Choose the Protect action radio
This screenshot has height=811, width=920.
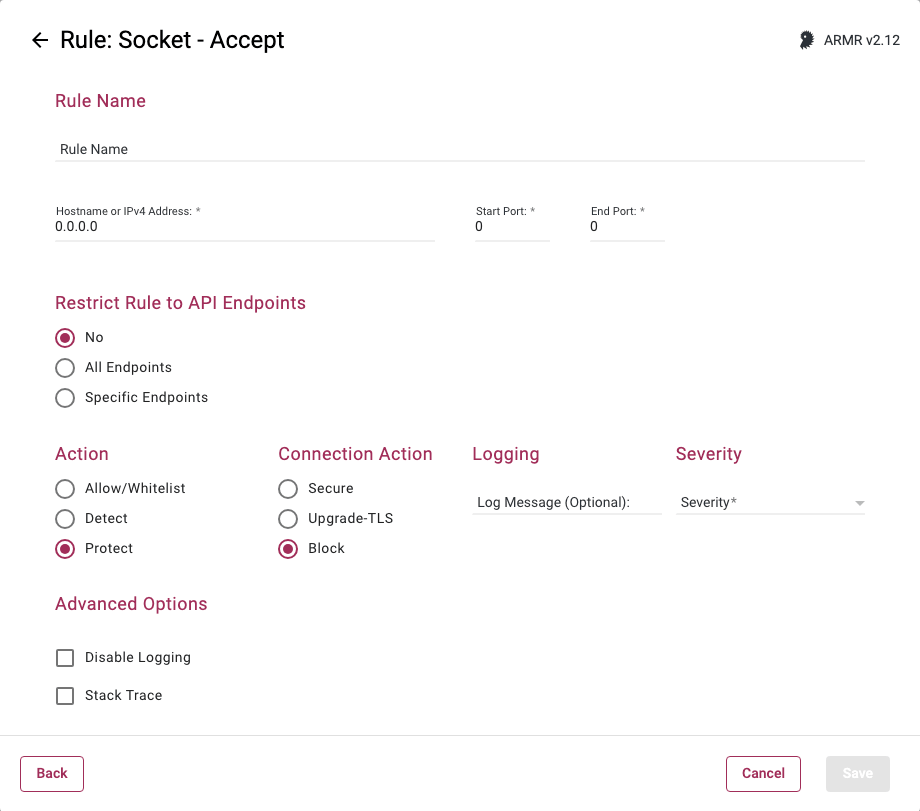(x=65, y=549)
